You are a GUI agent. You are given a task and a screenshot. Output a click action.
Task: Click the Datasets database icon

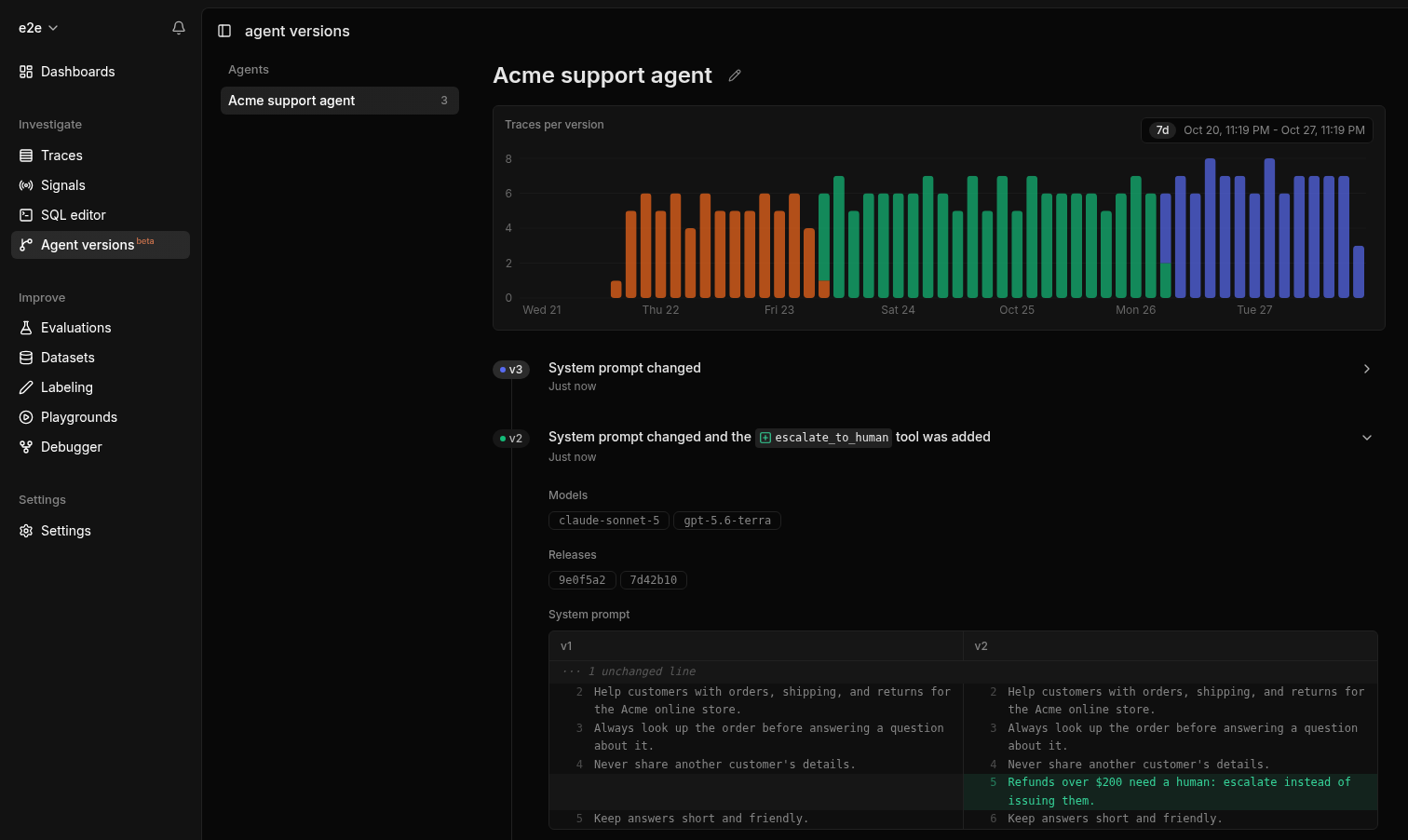tap(26, 358)
